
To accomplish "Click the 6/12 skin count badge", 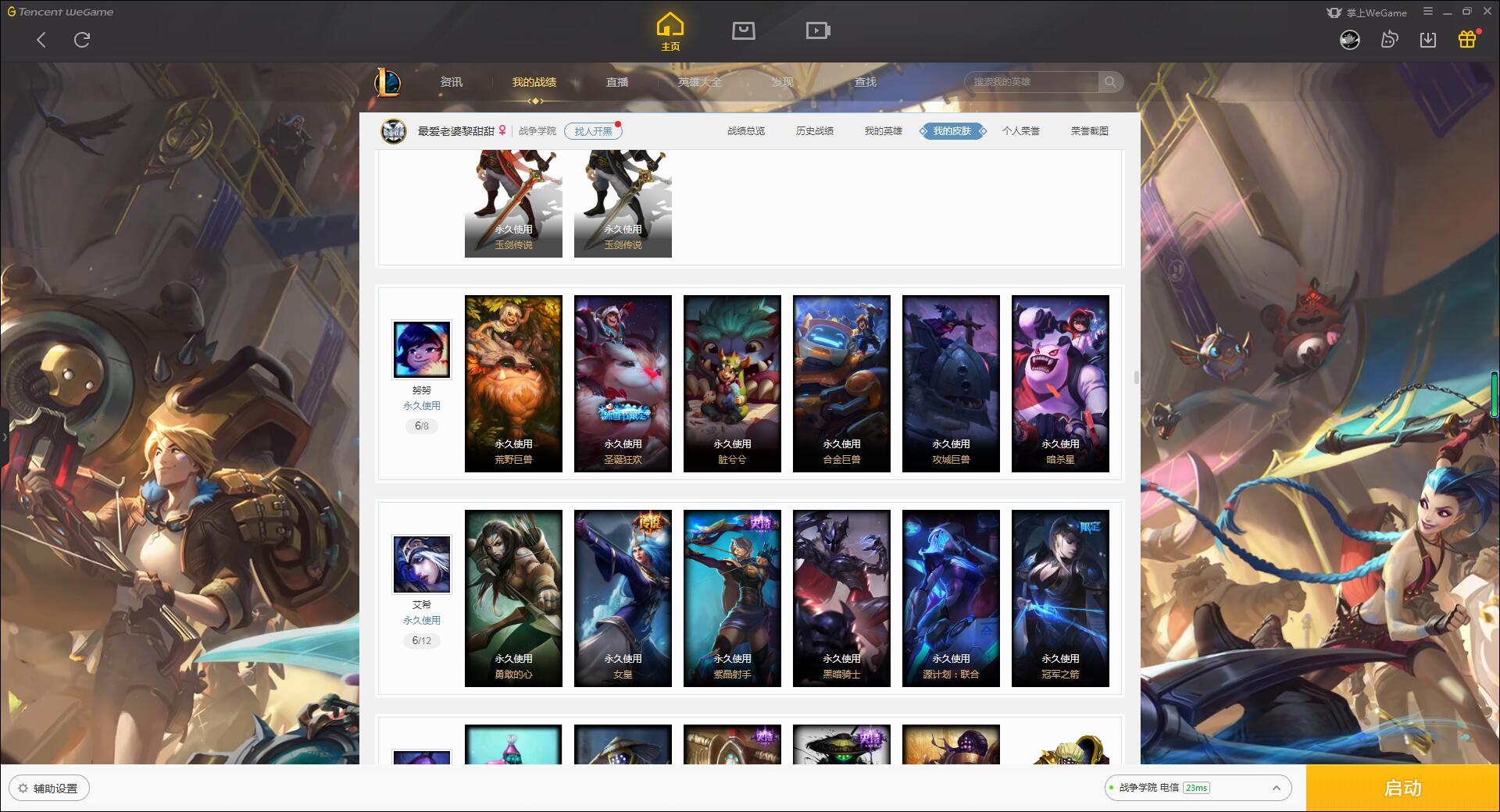I will coord(422,641).
